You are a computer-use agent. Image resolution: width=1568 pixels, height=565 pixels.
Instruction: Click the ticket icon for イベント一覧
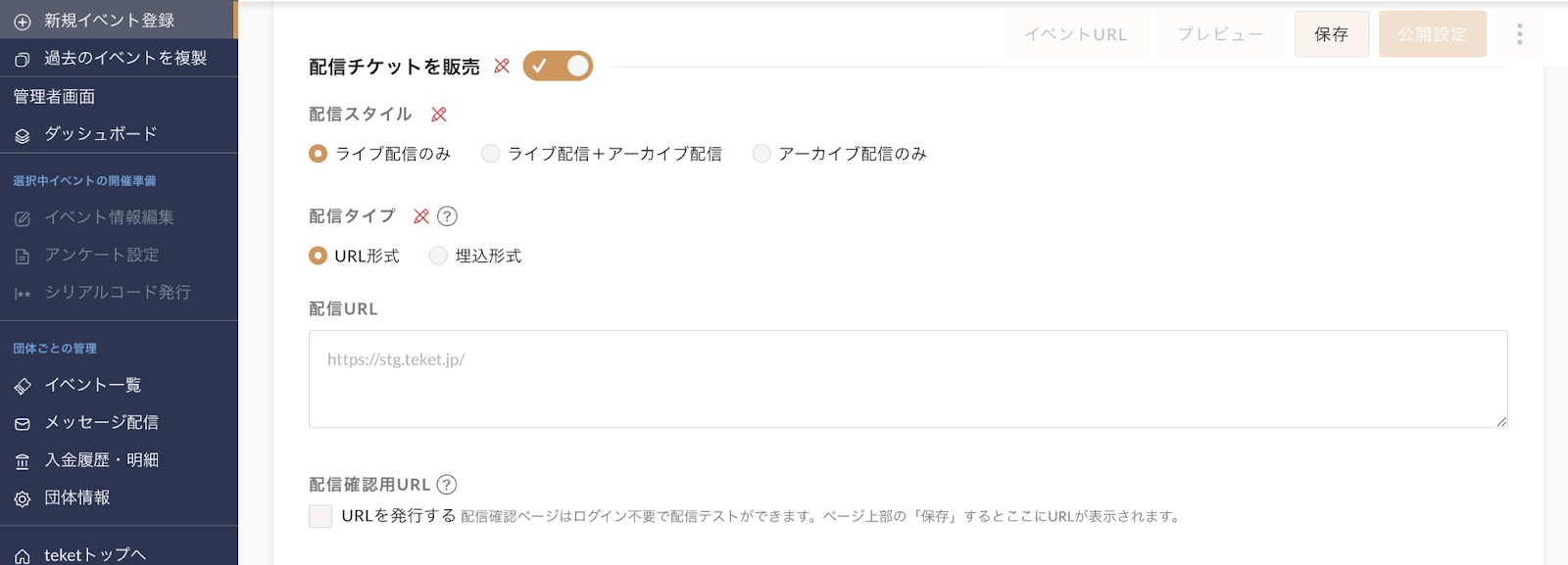(23, 386)
